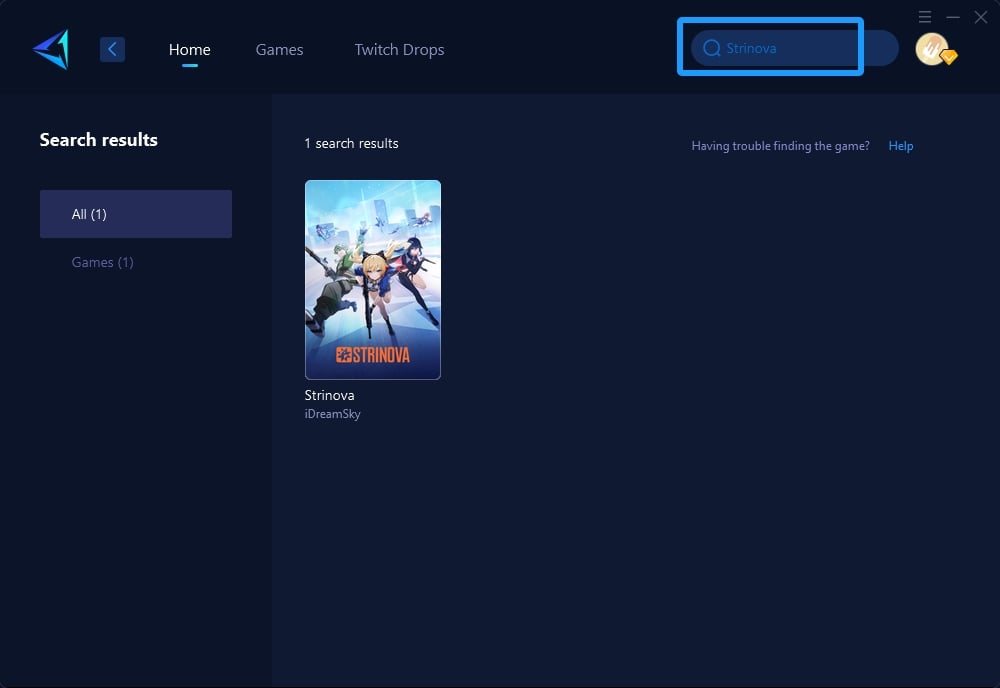Open the Help link
The width and height of the screenshot is (1000, 688).
click(901, 146)
